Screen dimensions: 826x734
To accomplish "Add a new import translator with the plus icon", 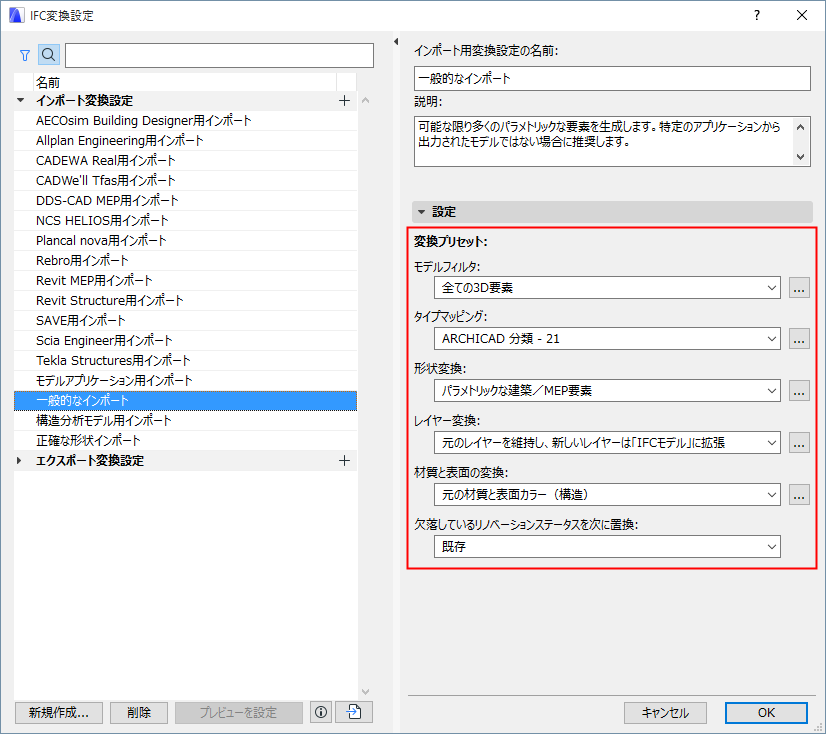I will tap(344, 100).
